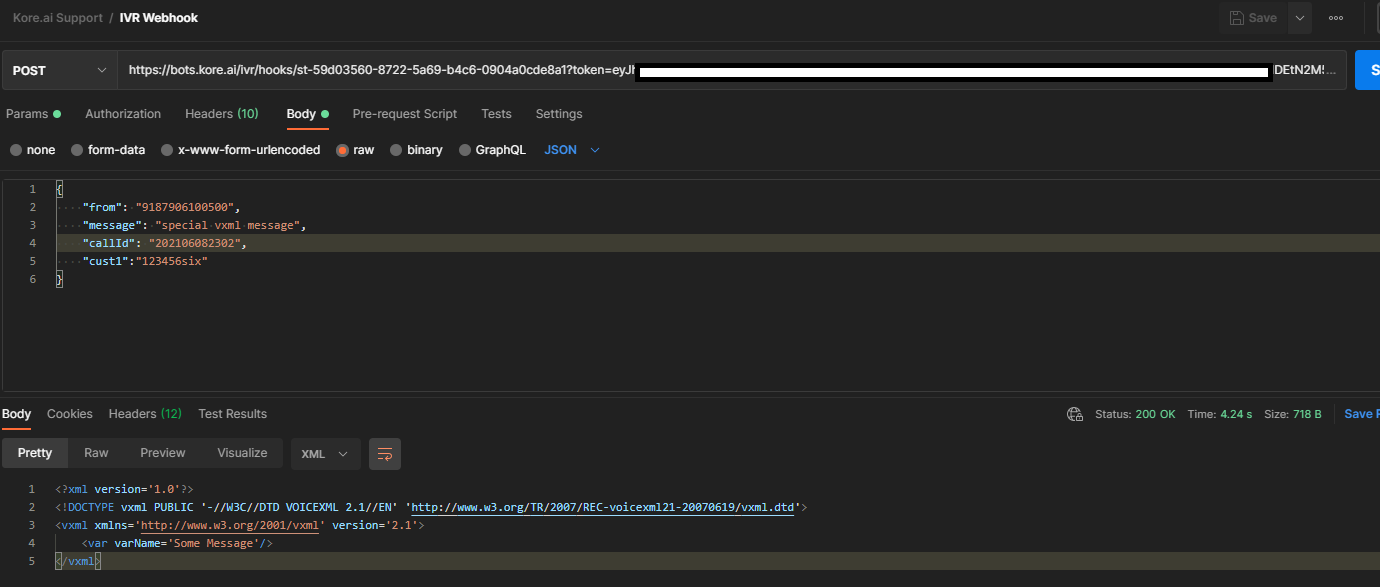This screenshot has width=1380, height=587.
Task: Open the Tests tab
Action: pos(496,114)
